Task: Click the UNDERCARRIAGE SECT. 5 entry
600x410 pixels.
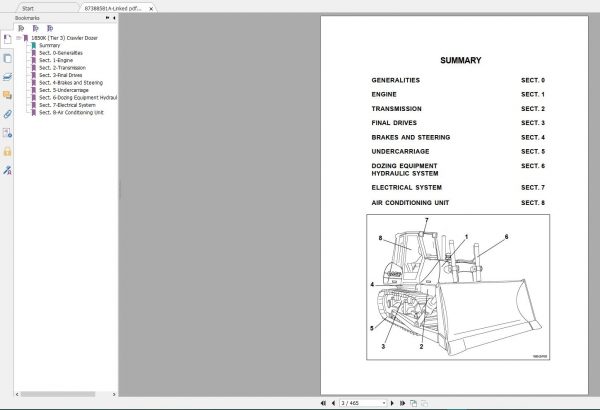Action: 458,152
